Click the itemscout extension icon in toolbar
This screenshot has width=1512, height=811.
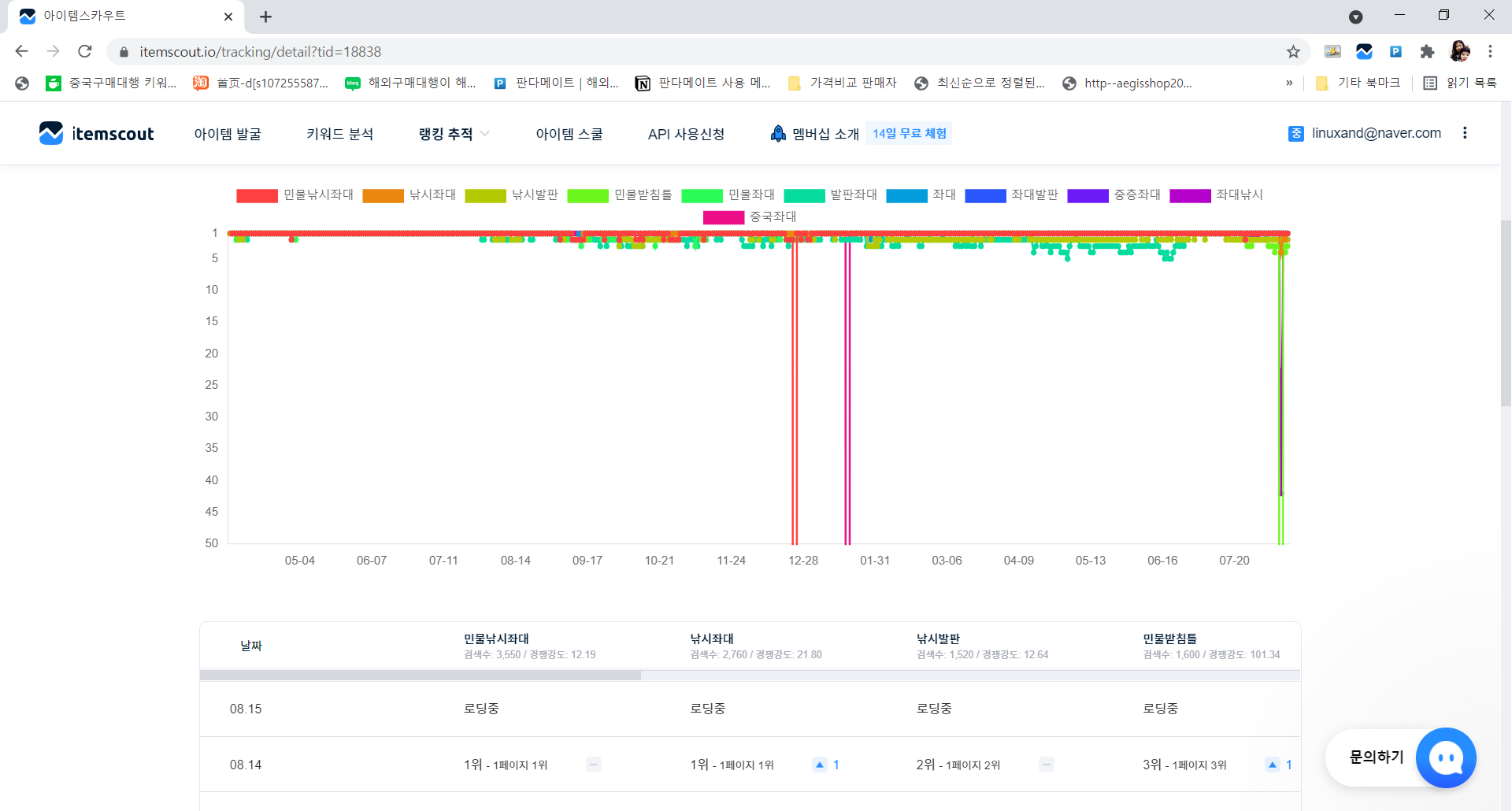tap(1364, 52)
